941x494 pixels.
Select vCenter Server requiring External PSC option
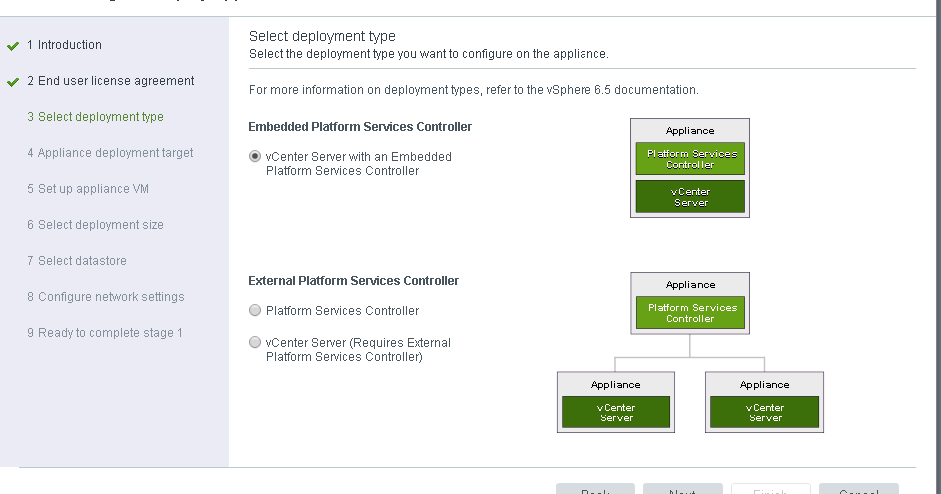[x=256, y=343]
